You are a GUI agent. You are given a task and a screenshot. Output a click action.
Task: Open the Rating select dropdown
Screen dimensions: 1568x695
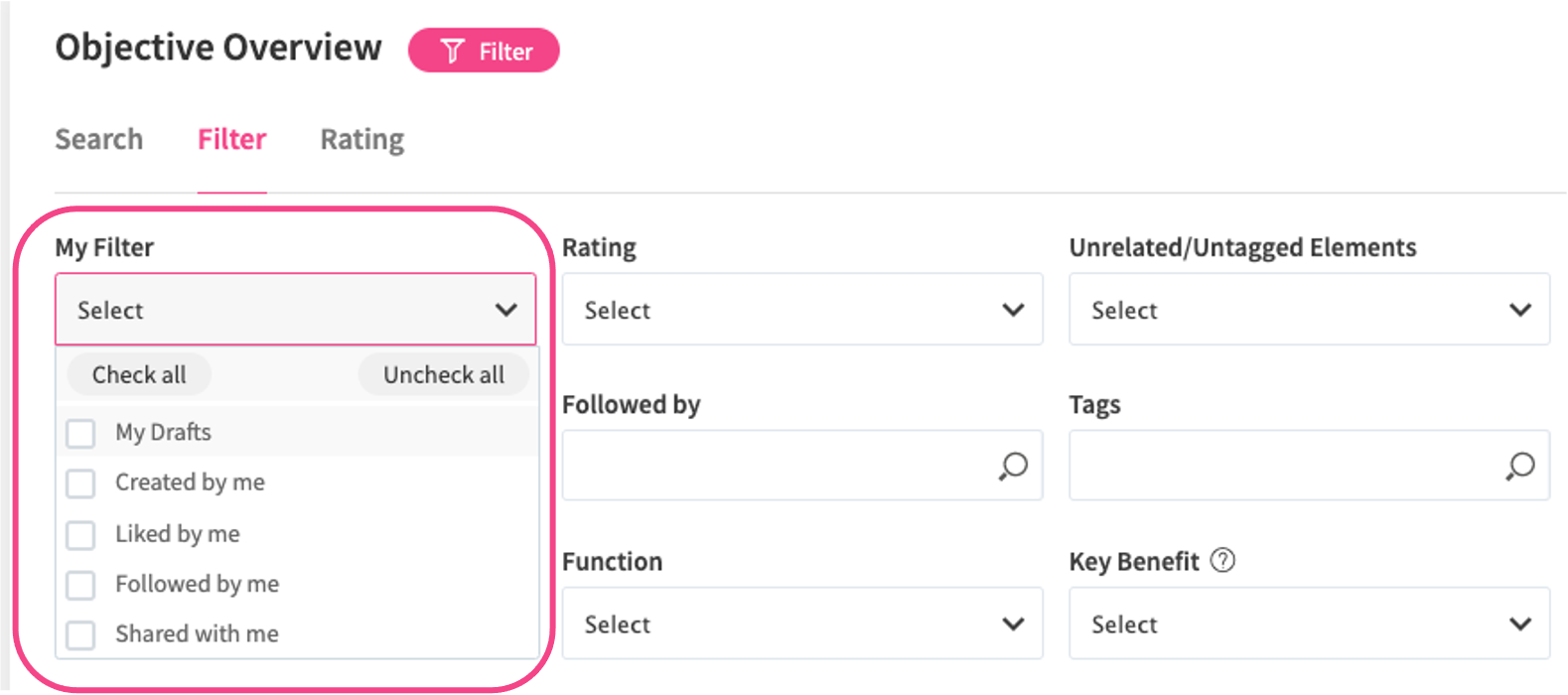coord(801,310)
